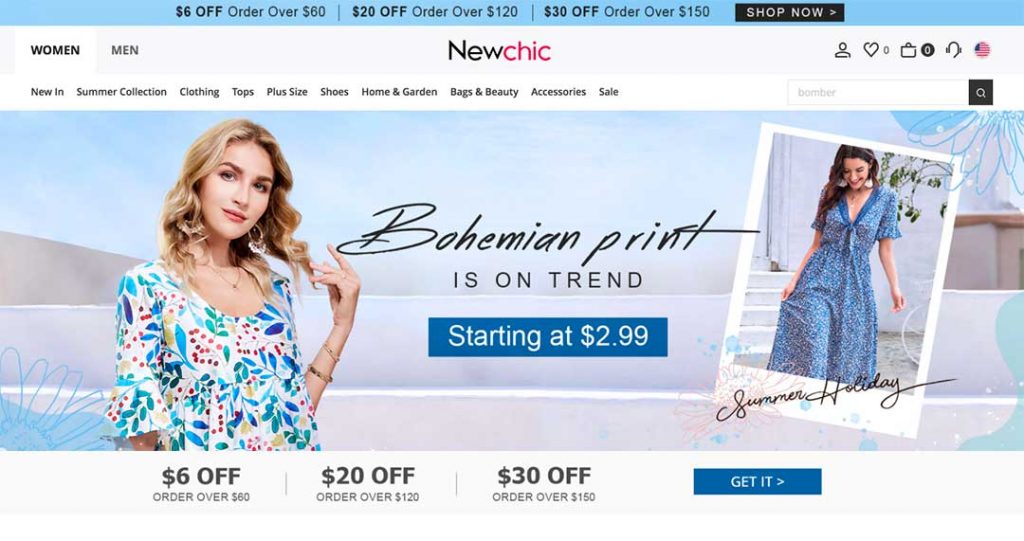This screenshot has height=541, width=1024.
Task: Expand the Home & Garden menu
Action: coord(399,92)
